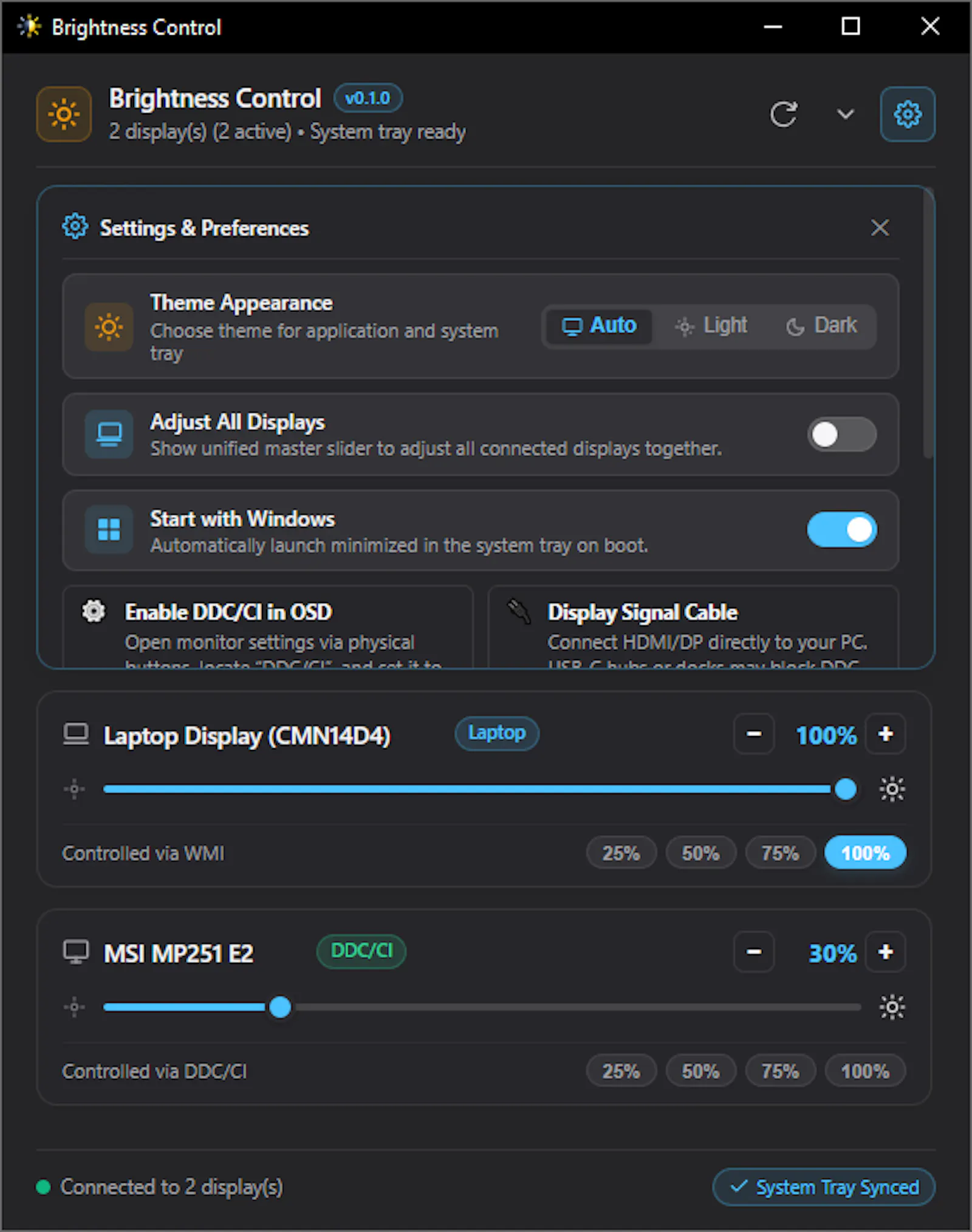Click the 30% value for MSI MP251 E2
Image resolution: width=972 pixels, height=1232 pixels.
click(x=832, y=953)
